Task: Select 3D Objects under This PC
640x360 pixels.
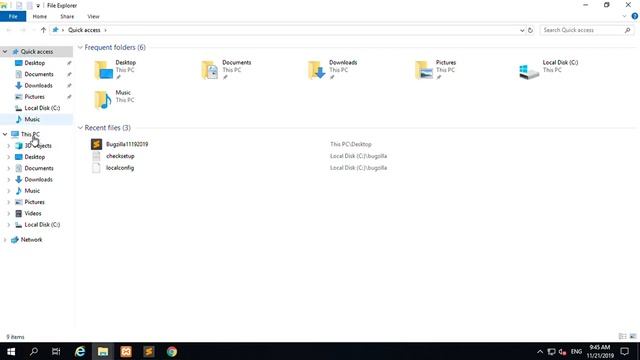Action: (x=38, y=146)
